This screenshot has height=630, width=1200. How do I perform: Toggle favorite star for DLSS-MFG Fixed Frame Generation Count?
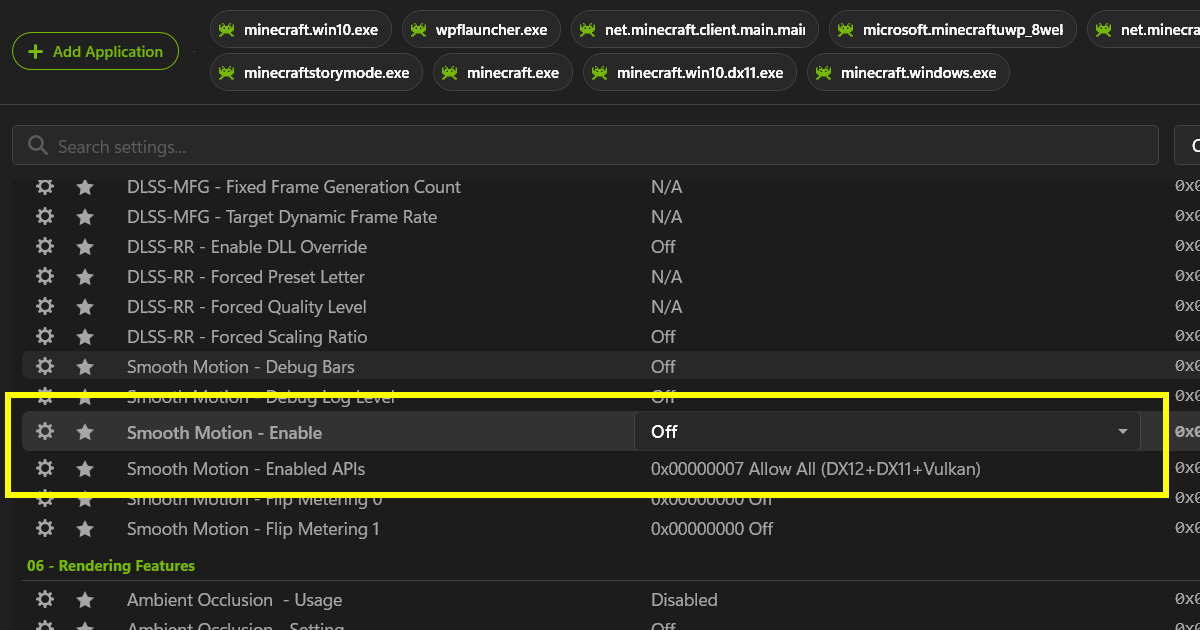point(85,187)
